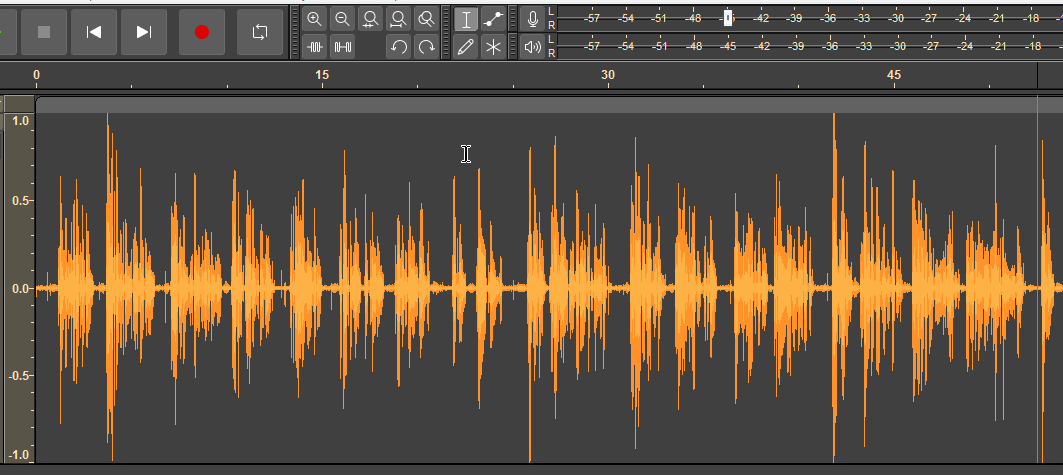The height and width of the screenshot is (475, 1063).
Task: Click the audio clip's gray handle bar
Action: pyautogui.click(x=549, y=105)
